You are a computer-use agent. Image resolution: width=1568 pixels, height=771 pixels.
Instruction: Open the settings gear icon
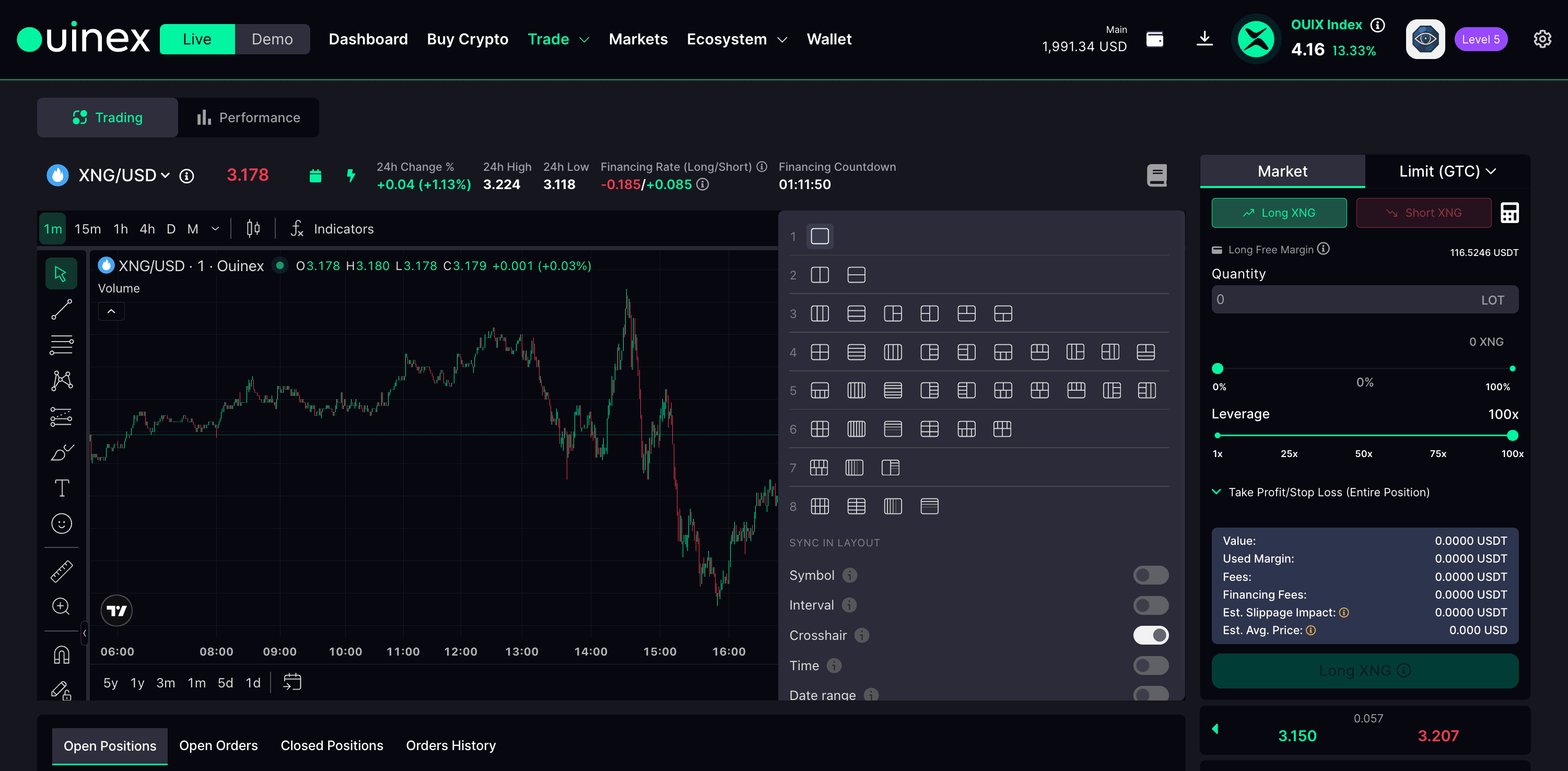[1542, 39]
